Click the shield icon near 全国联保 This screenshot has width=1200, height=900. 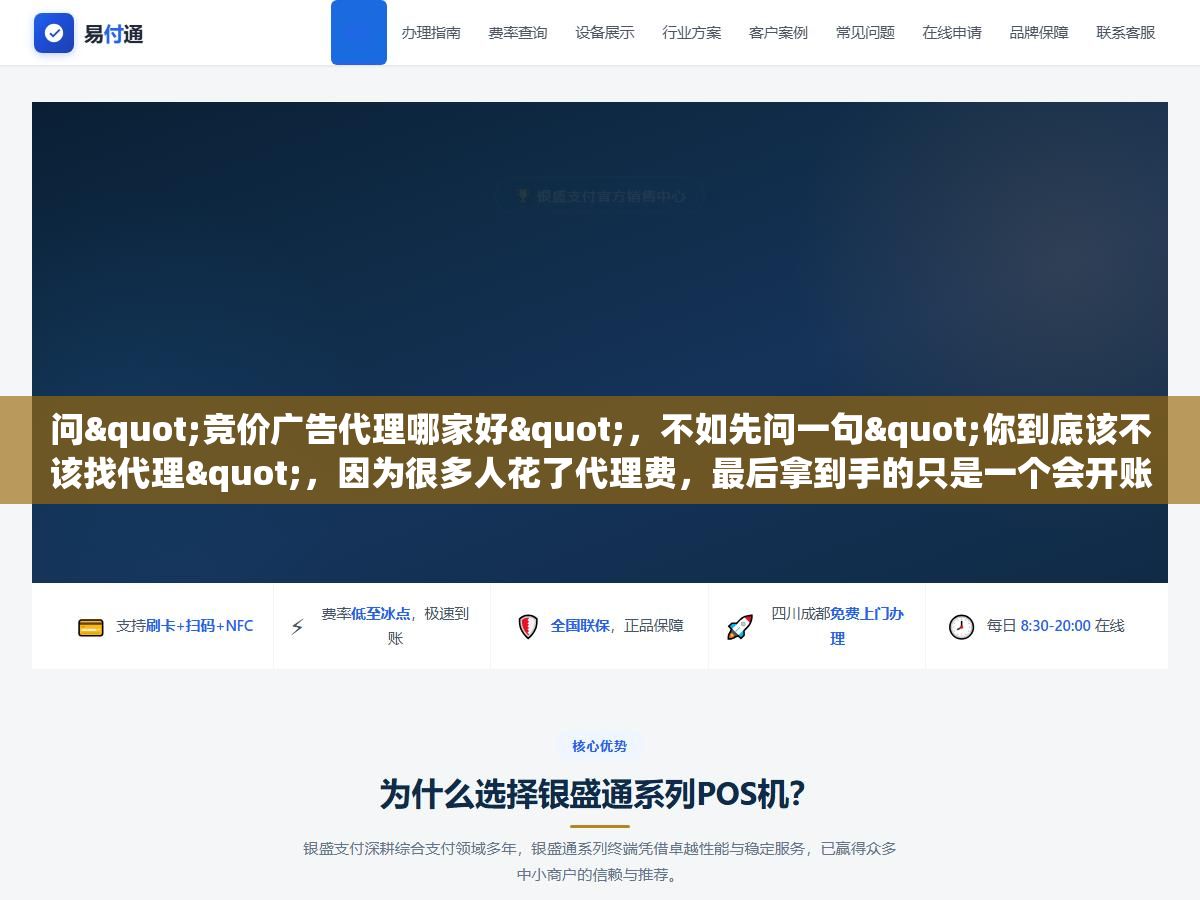point(528,627)
